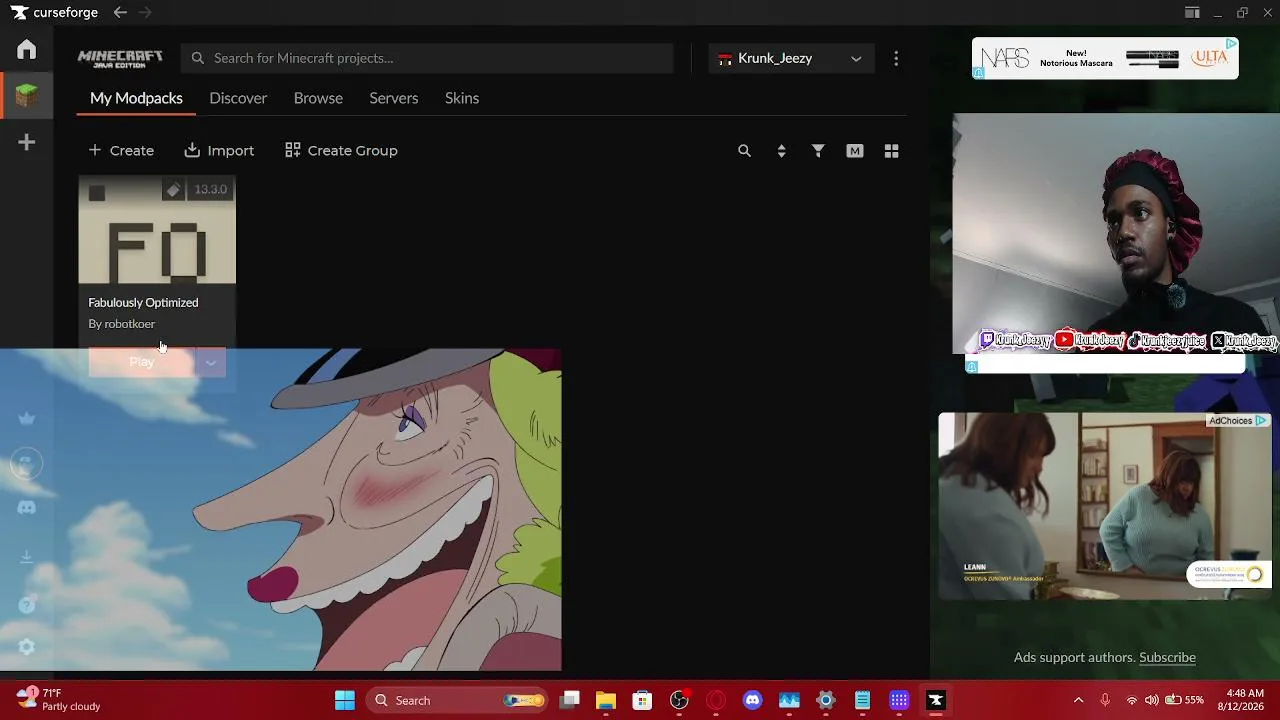Click the Create Group button

pyautogui.click(x=341, y=151)
